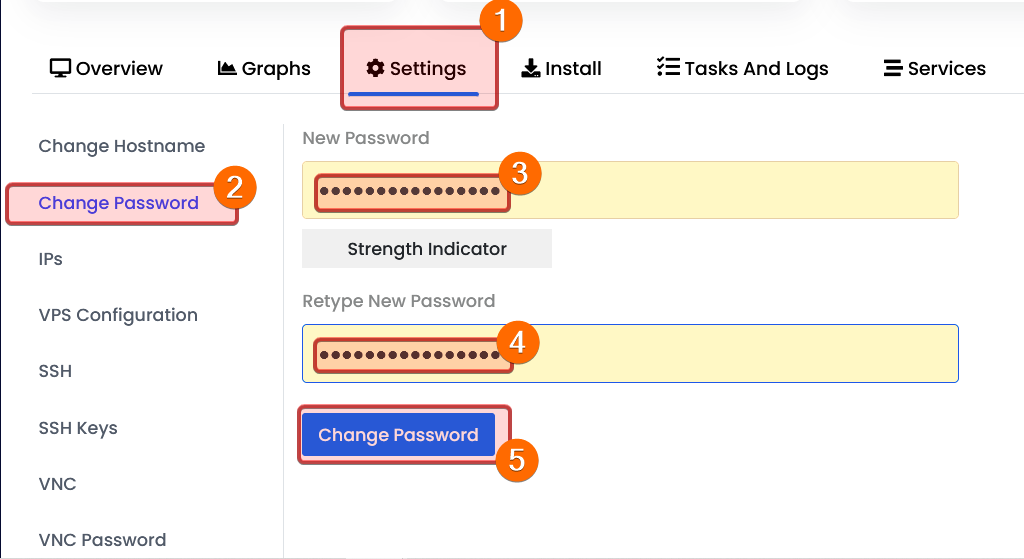Go to the IPs settings section
Viewport: 1024px width, 559px height.
point(50,259)
